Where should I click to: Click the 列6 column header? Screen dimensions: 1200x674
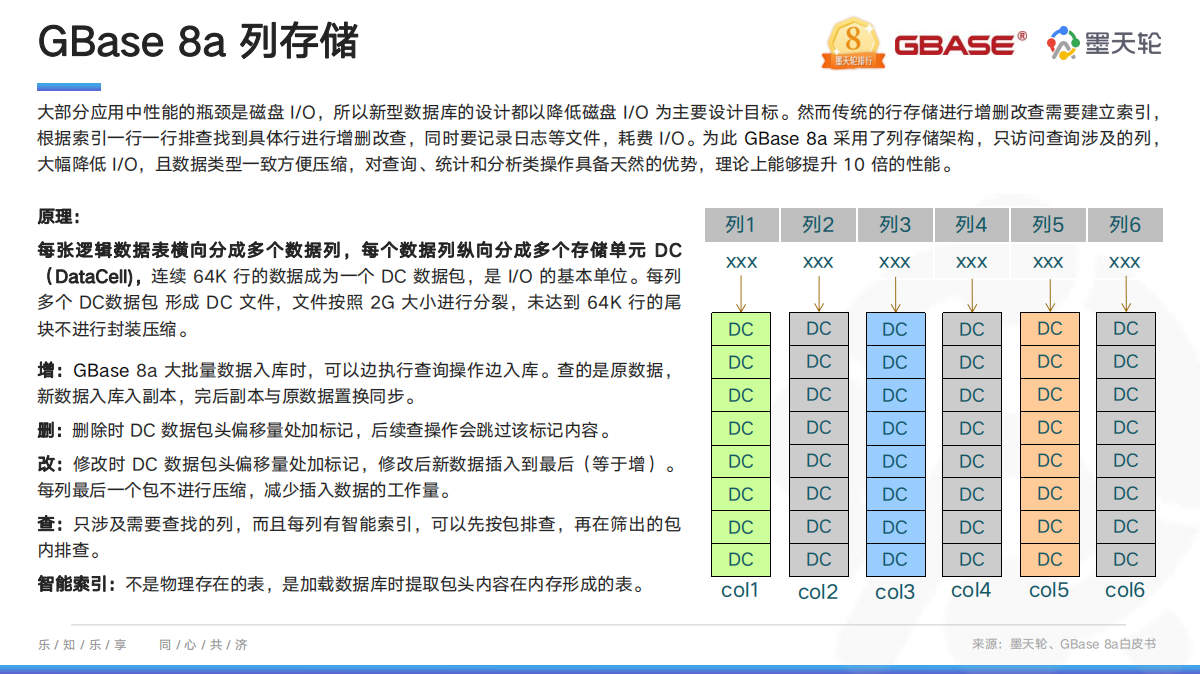(1125, 225)
